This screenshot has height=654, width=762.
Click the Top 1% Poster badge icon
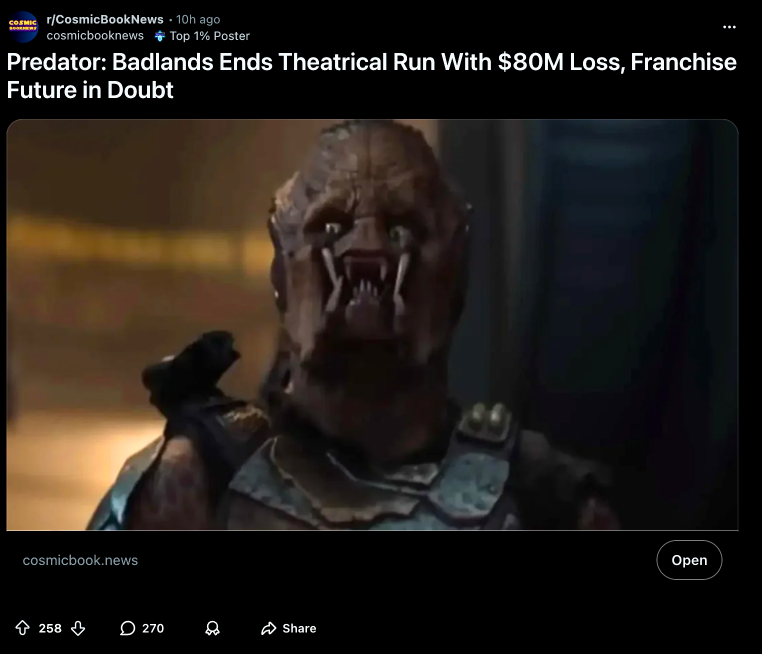click(159, 36)
